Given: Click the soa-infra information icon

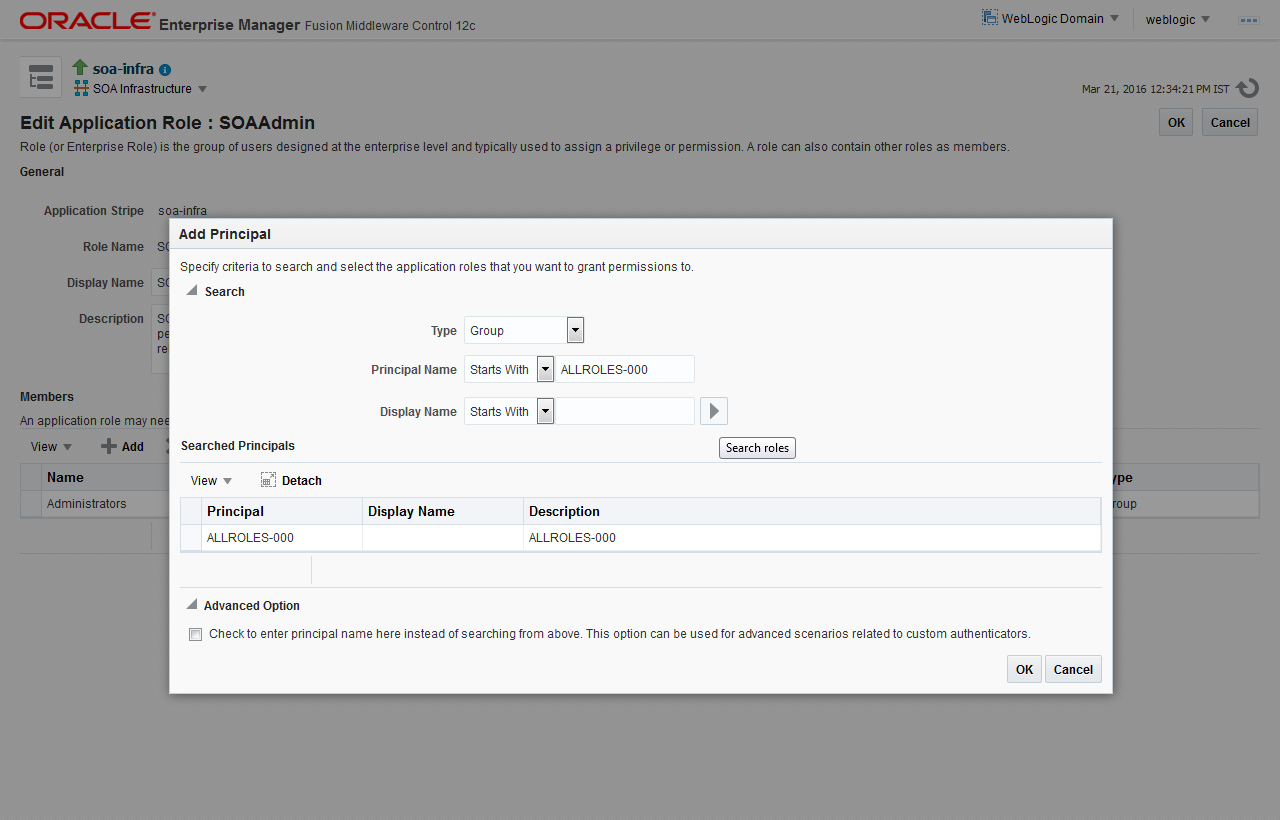Looking at the screenshot, I should [x=165, y=70].
